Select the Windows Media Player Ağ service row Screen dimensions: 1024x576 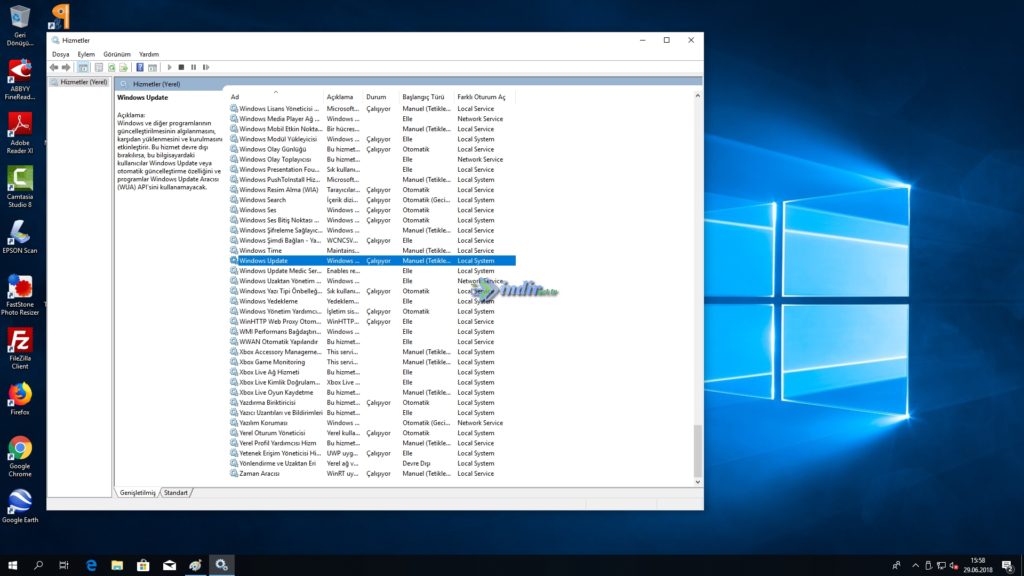[x=372, y=119]
